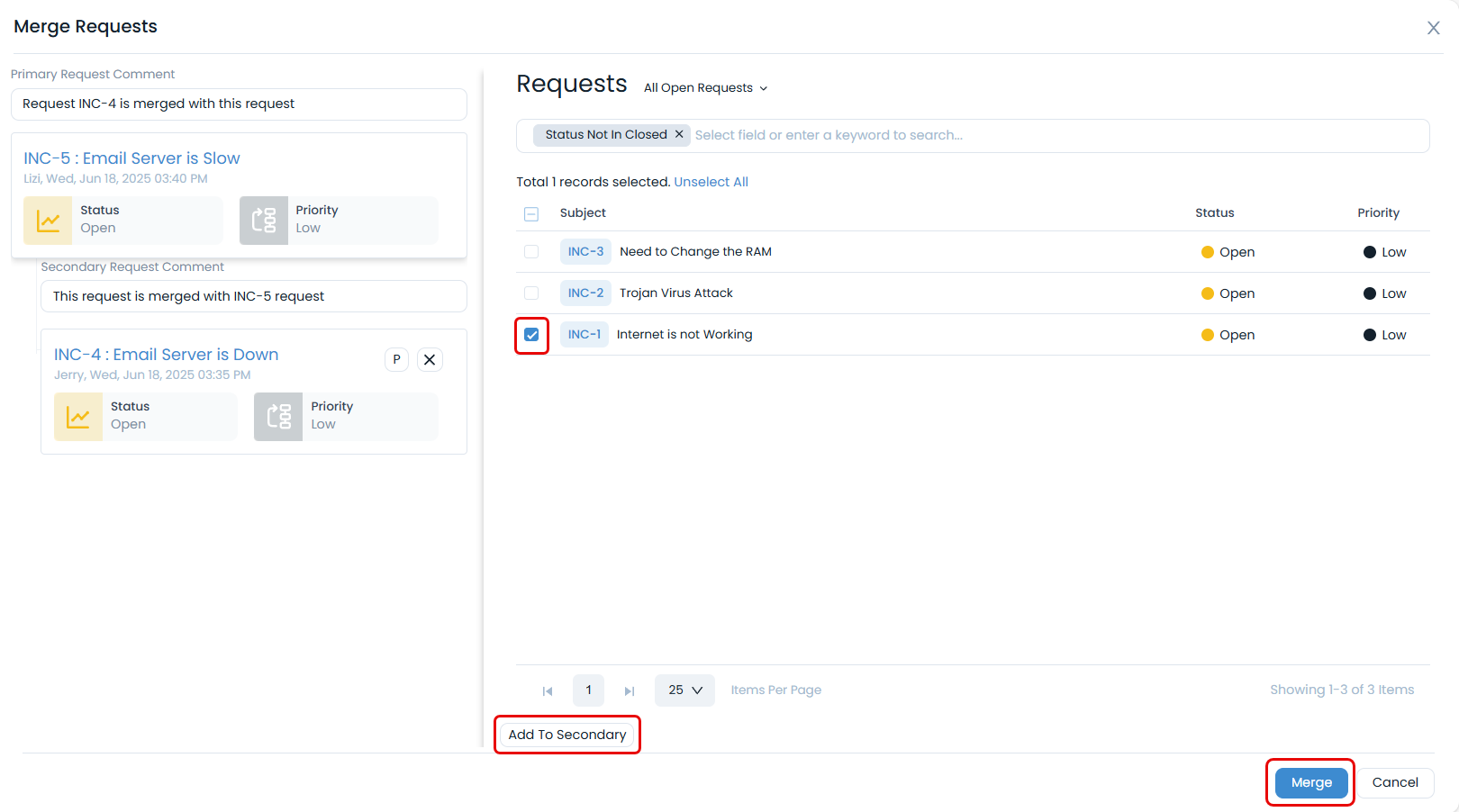Click the Merge button

(x=1309, y=782)
